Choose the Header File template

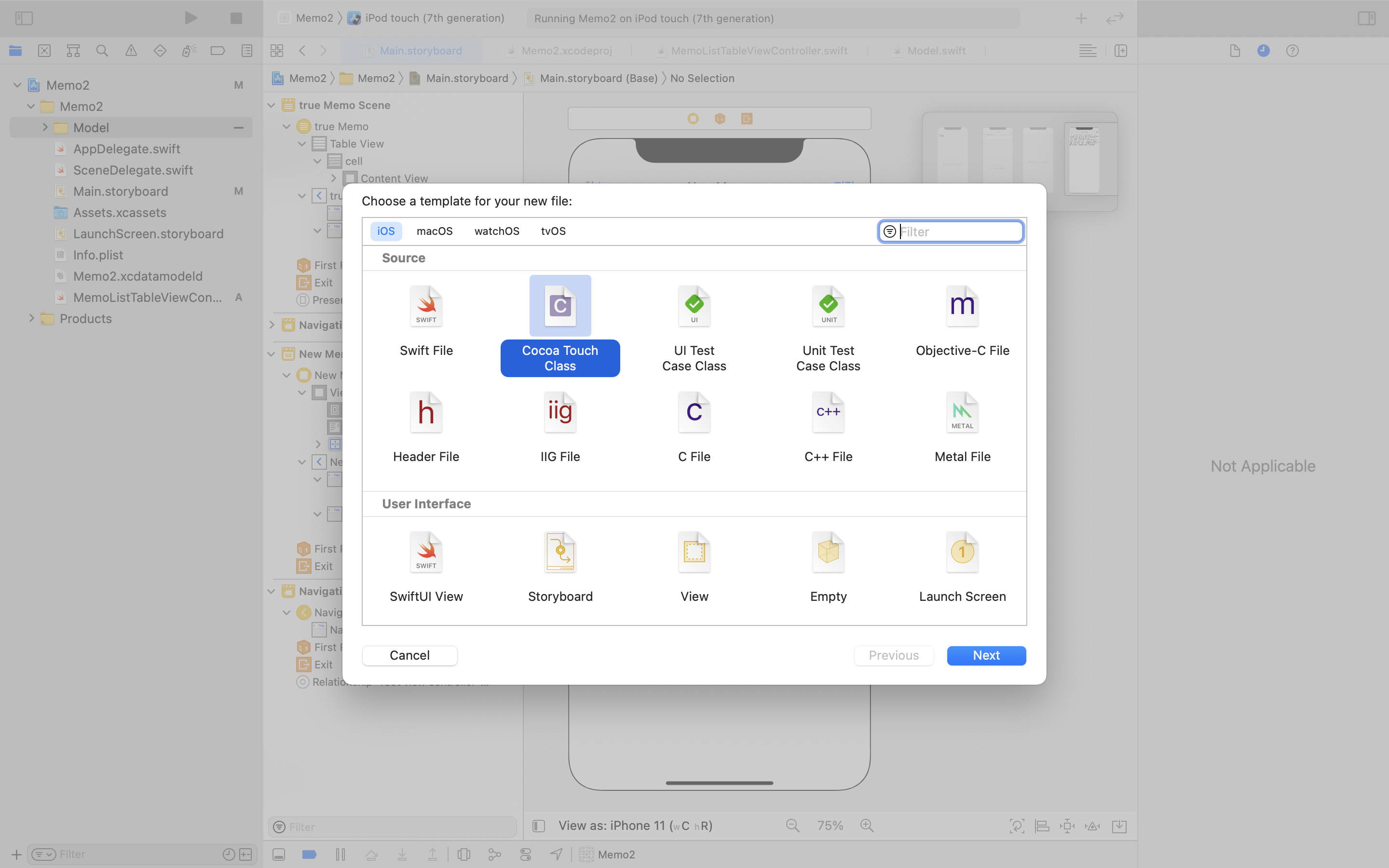426,412
